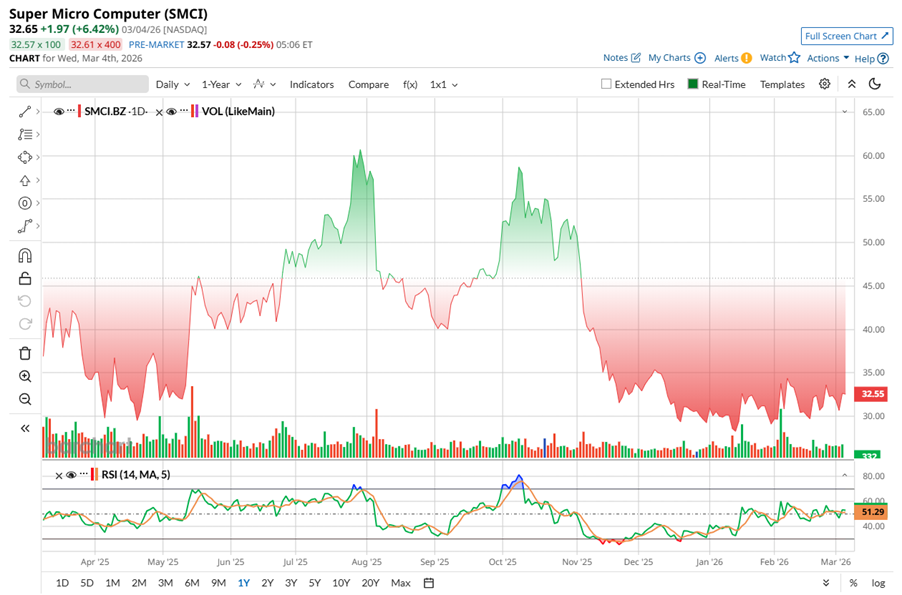Enable the Extended Hrs checkbox
This screenshot has width=902, height=595.
[606, 84]
